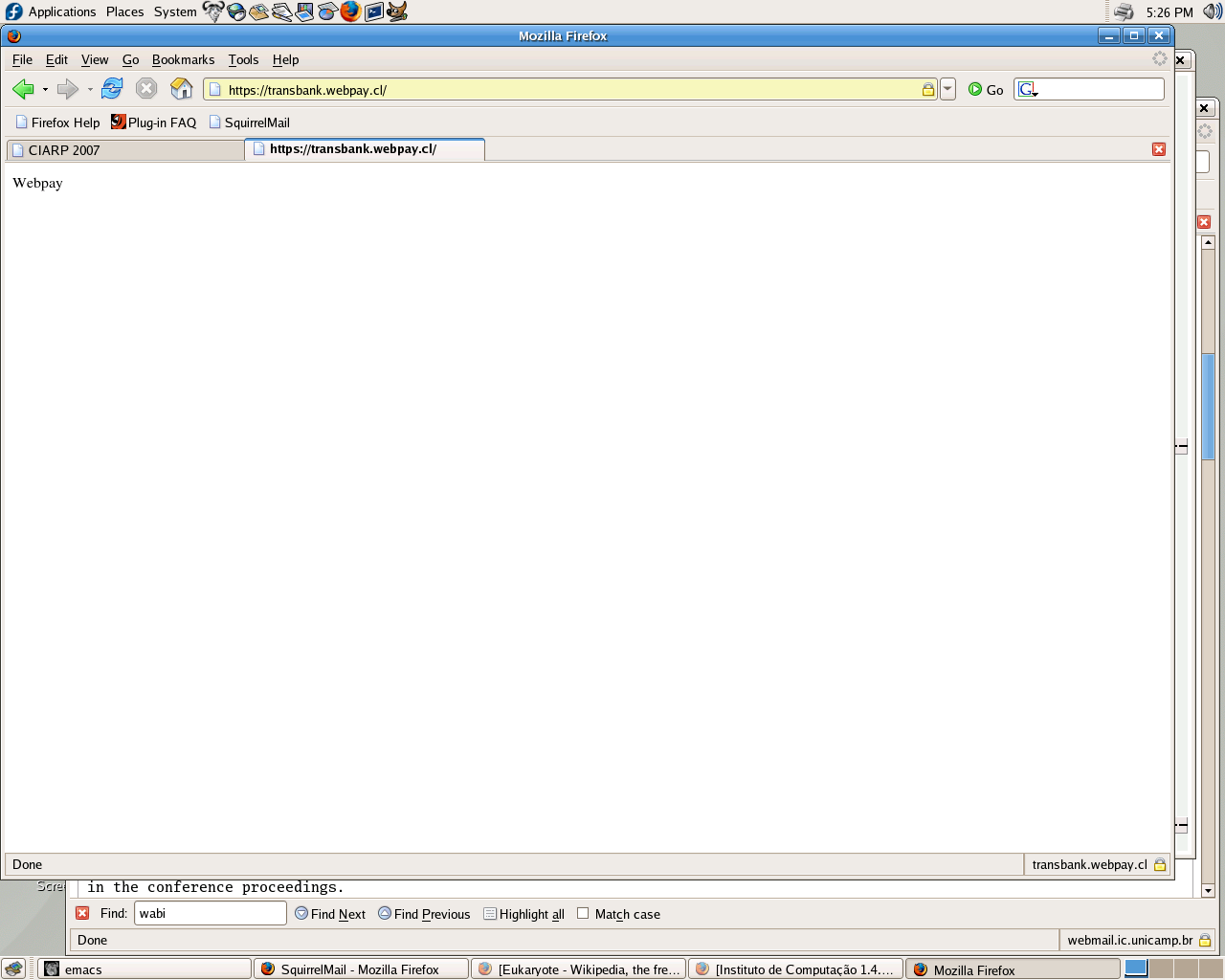Open the Bookmarks menu
Screen dimensions: 1225x980
[x=183, y=59]
